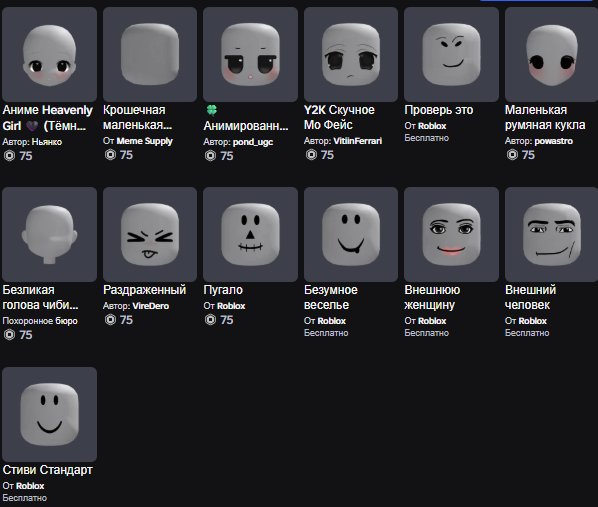Click the Пугало item title
The width and height of the screenshot is (598, 507).
tap(223, 290)
